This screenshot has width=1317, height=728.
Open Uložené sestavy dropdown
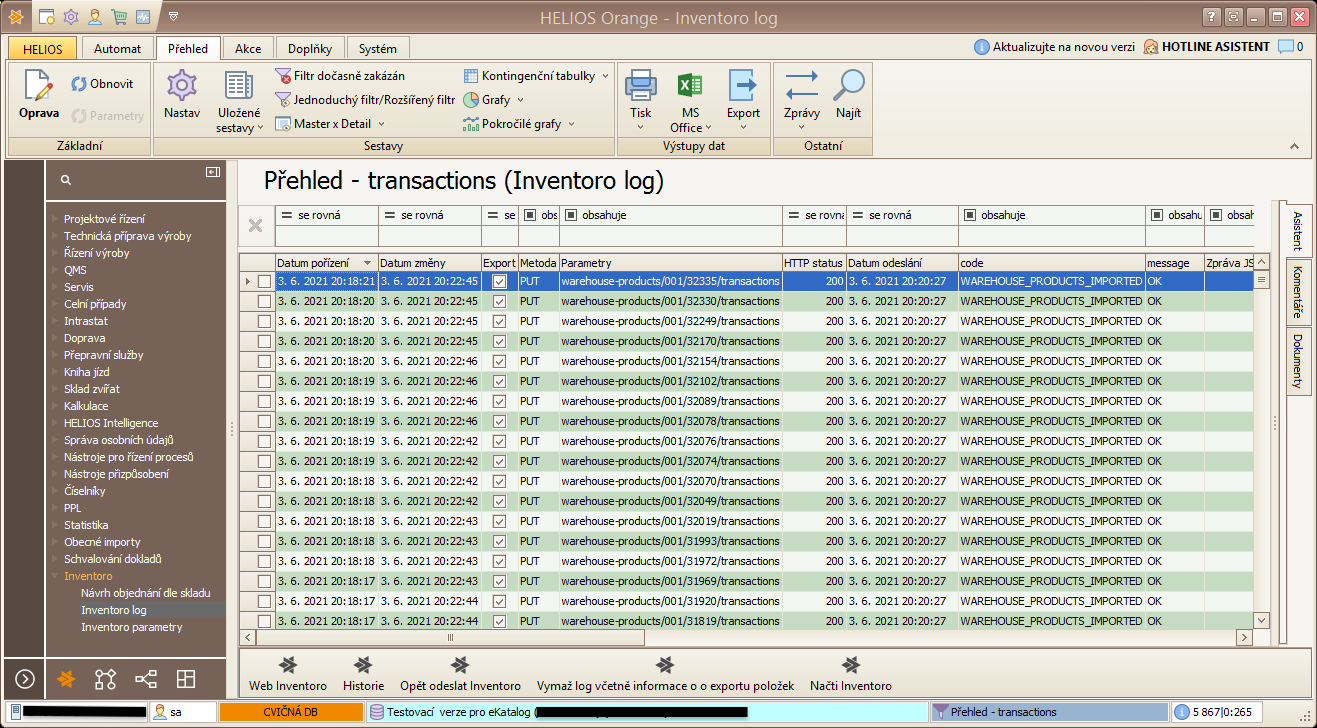239,128
